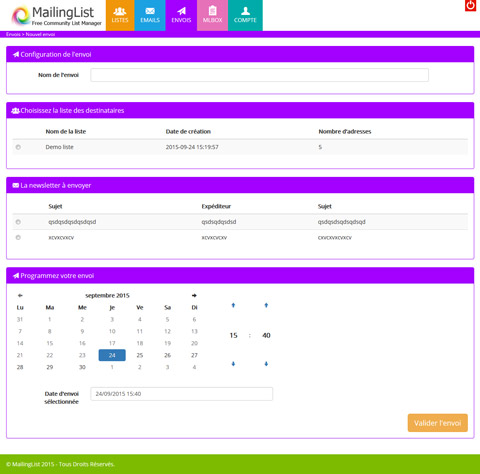The image size is (480, 474).
Task: Click the Valider l'envoi button
Action: (438, 423)
